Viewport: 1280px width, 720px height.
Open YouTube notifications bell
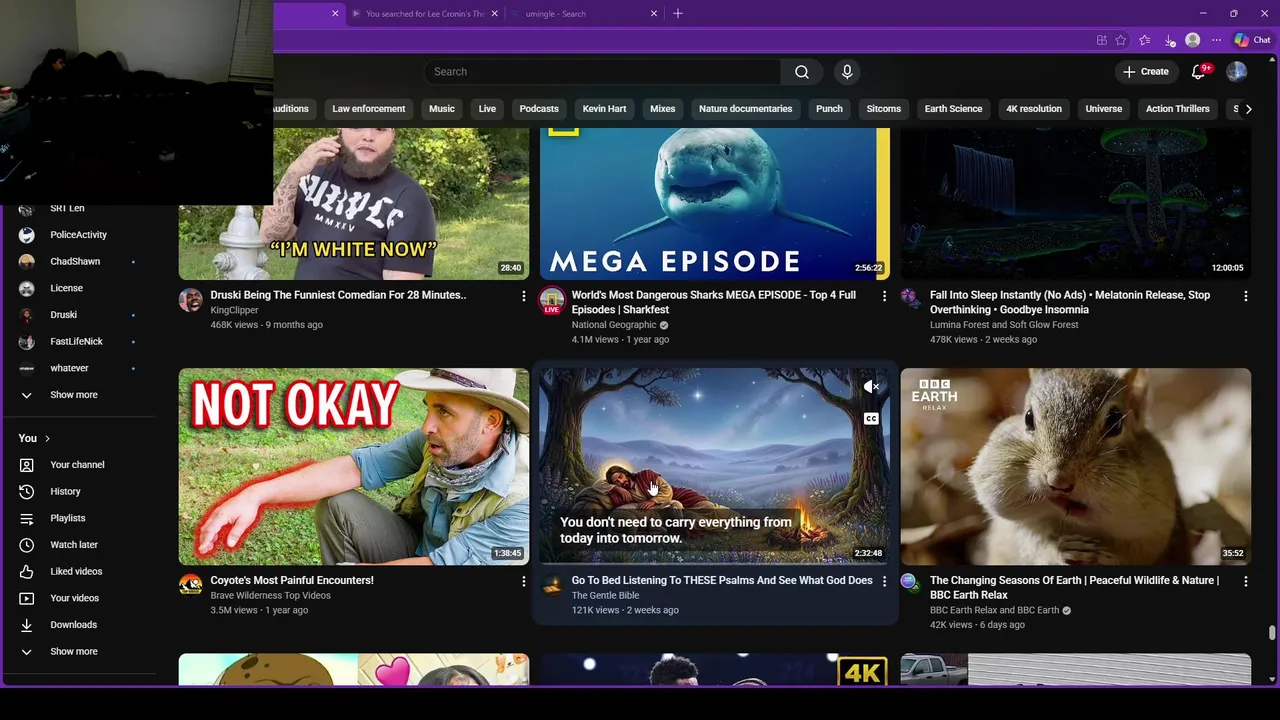(x=1199, y=72)
